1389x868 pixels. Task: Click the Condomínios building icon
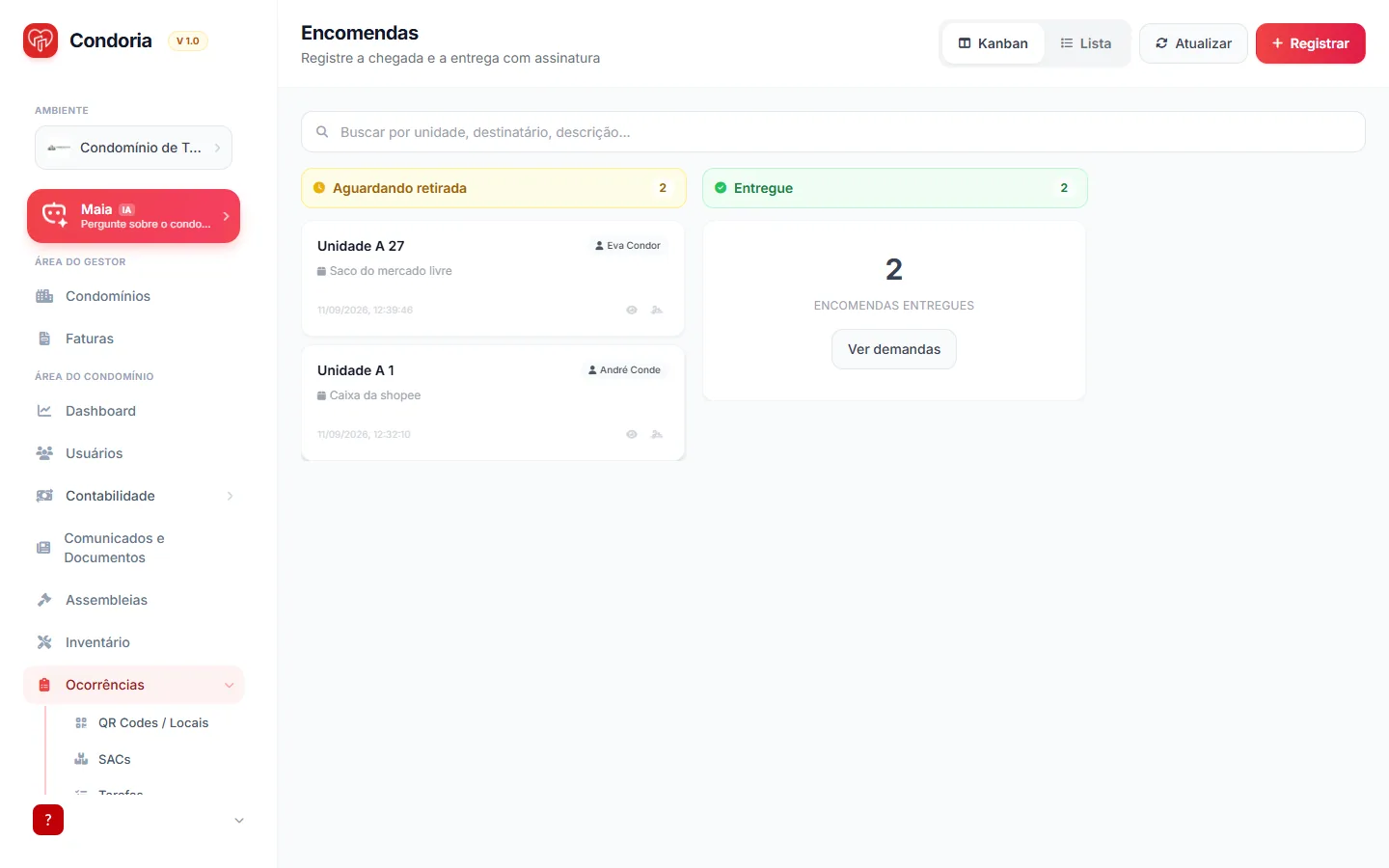(44, 296)
